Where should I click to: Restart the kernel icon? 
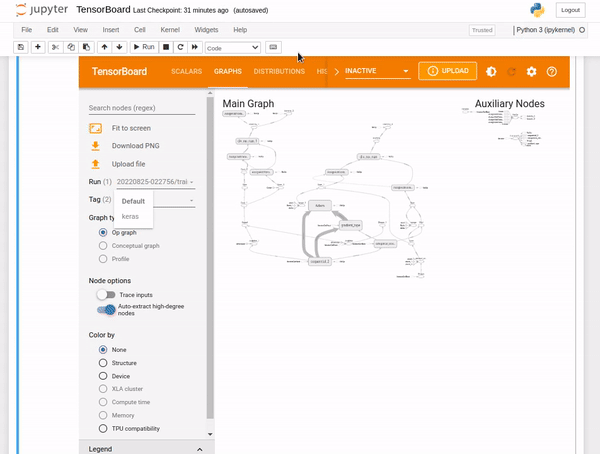pos(180,47)
